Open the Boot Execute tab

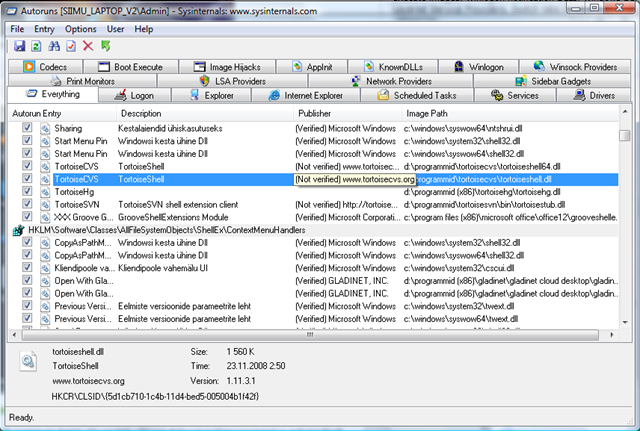tap(131, 67)
